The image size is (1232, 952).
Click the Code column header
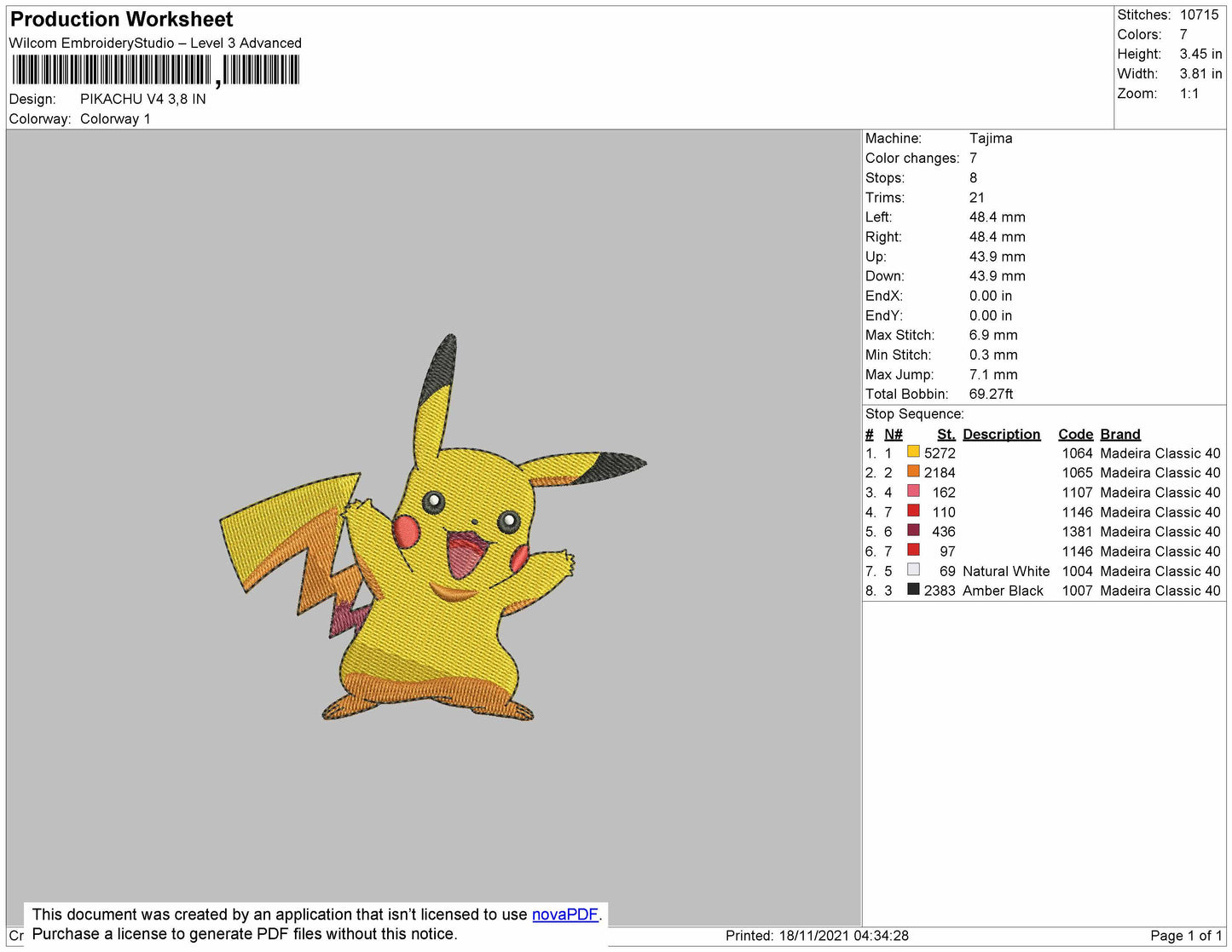(1074, 434)
